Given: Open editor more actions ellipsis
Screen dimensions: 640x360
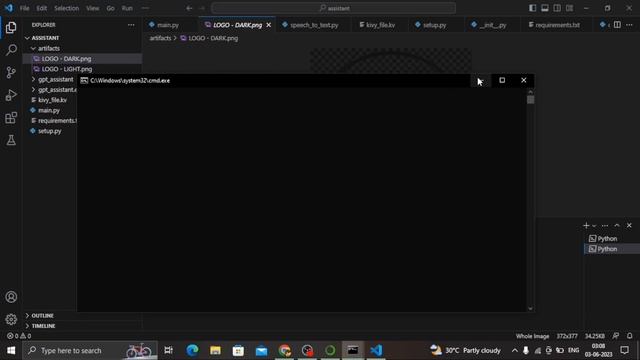Looking at the screenshot, I should coord(629,25).
